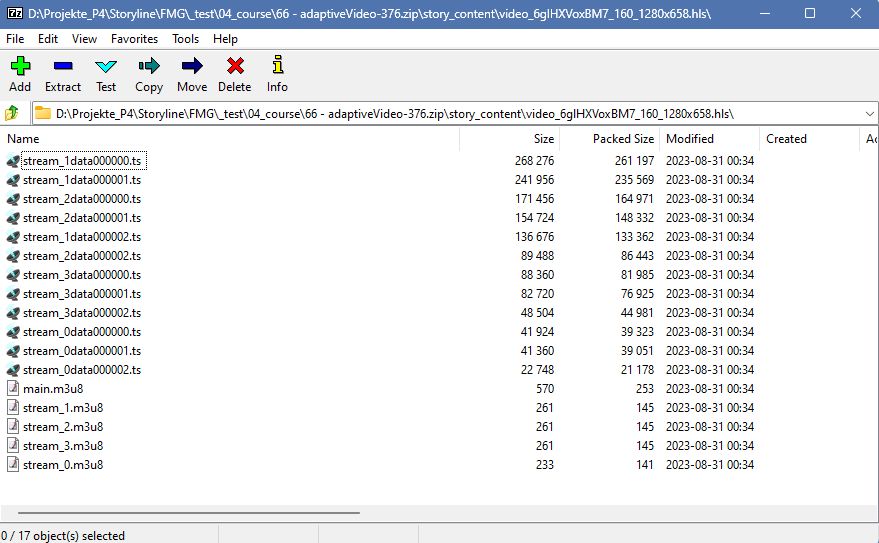Click packed size value 235 569
Viewport: 879px width, 543px height.
[634, 180]
